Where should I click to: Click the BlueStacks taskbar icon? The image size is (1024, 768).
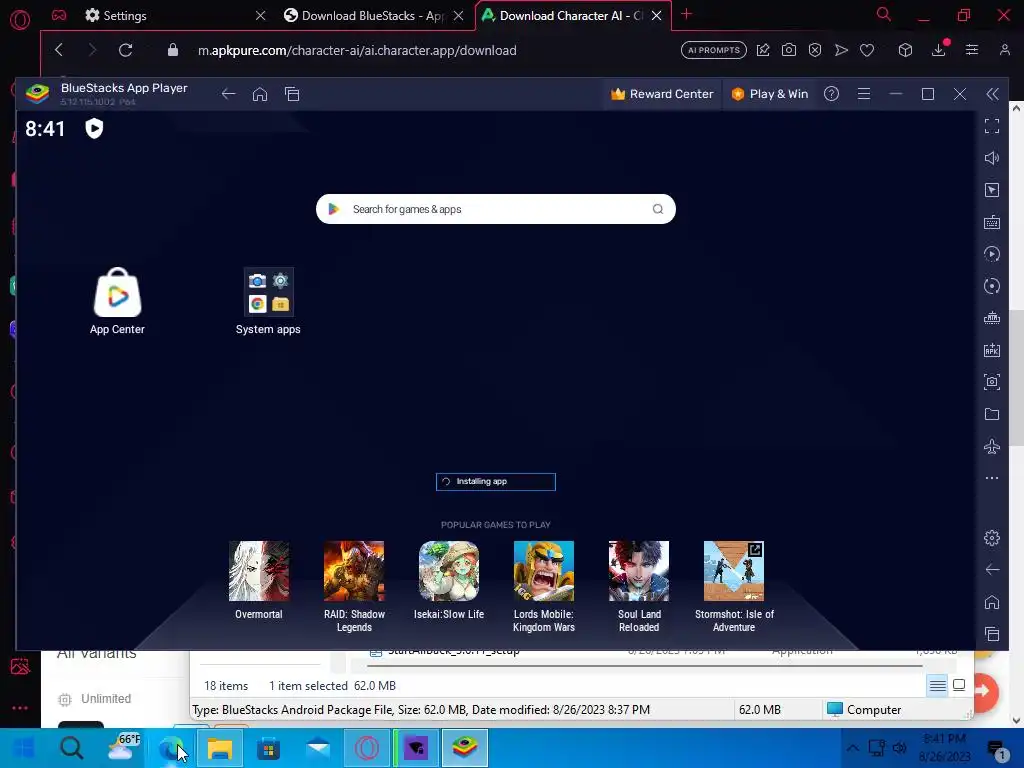(464, 748)
